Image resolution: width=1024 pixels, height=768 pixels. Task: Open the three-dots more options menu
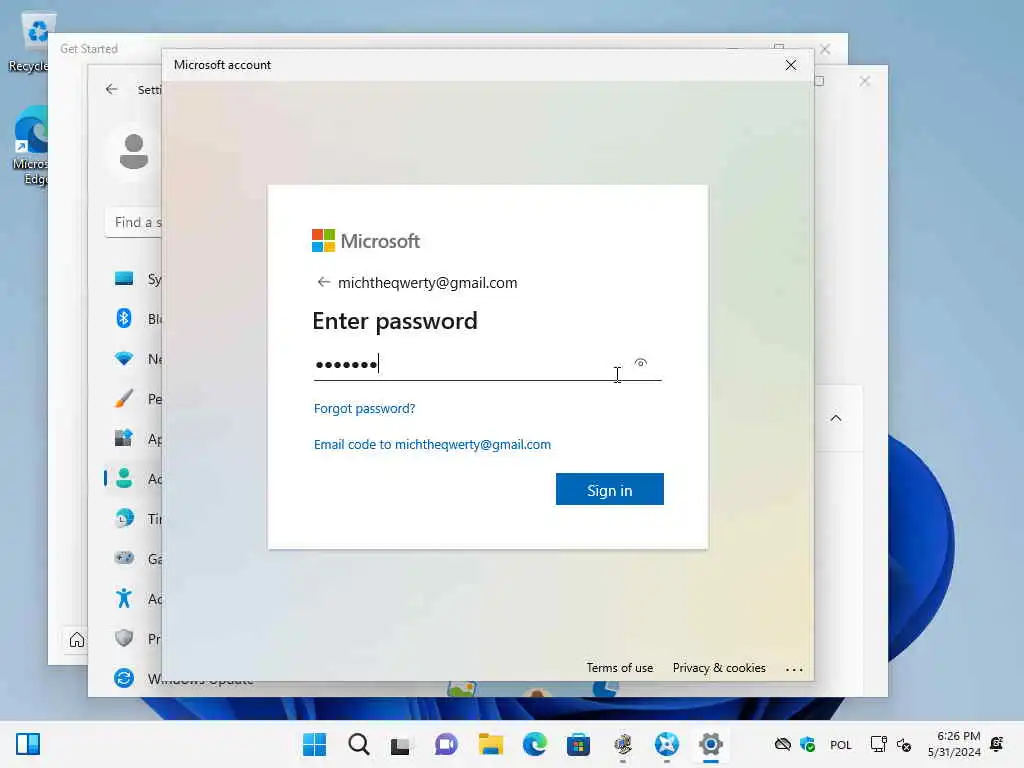(x=793, y=669)
